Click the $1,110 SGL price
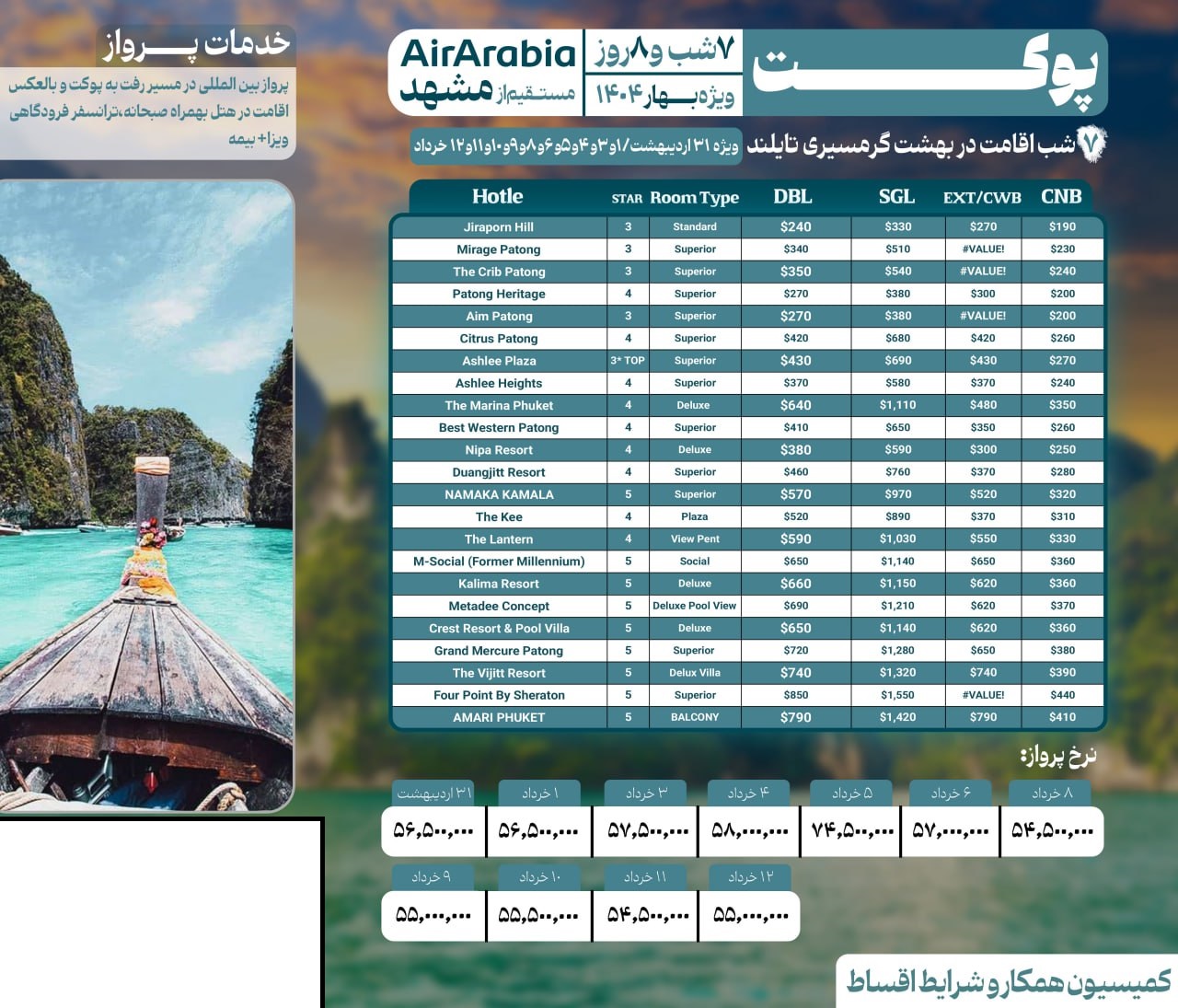Viewport: 1178px width, 1008px height. (897, 405)
